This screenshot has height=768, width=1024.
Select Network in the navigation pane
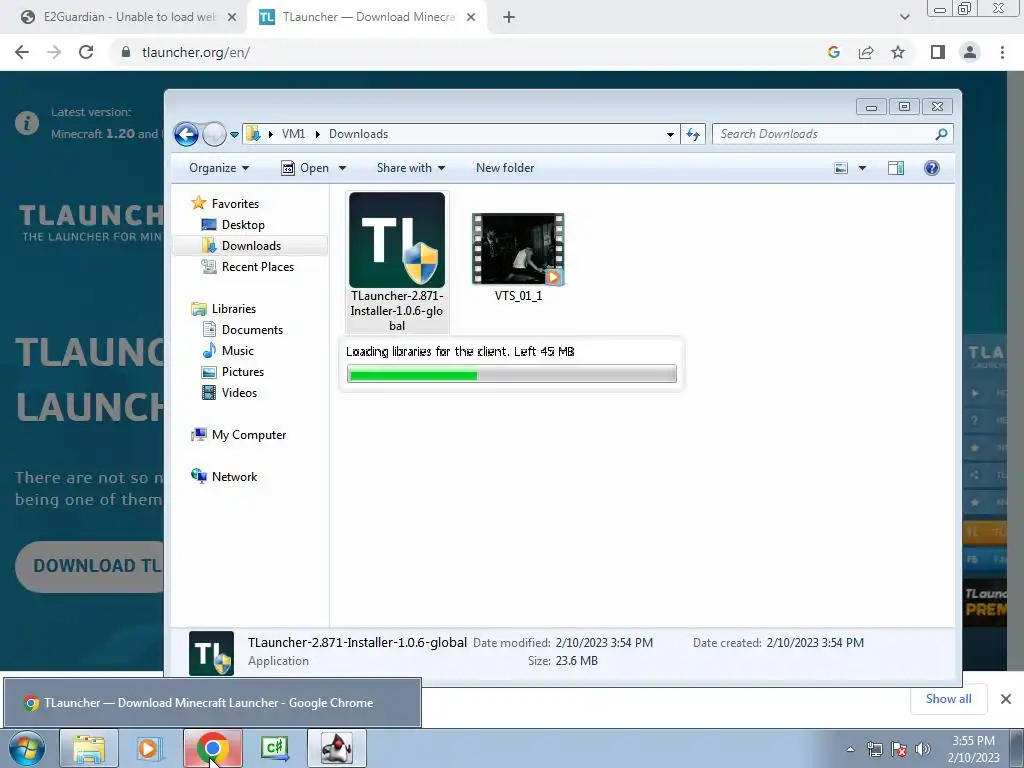[x=224, y=477]
